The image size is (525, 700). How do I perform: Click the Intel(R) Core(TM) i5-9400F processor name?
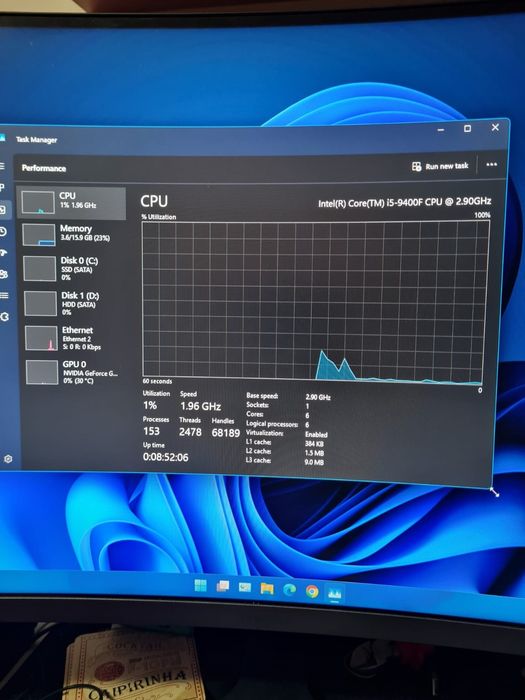click(x=404, y=202)
